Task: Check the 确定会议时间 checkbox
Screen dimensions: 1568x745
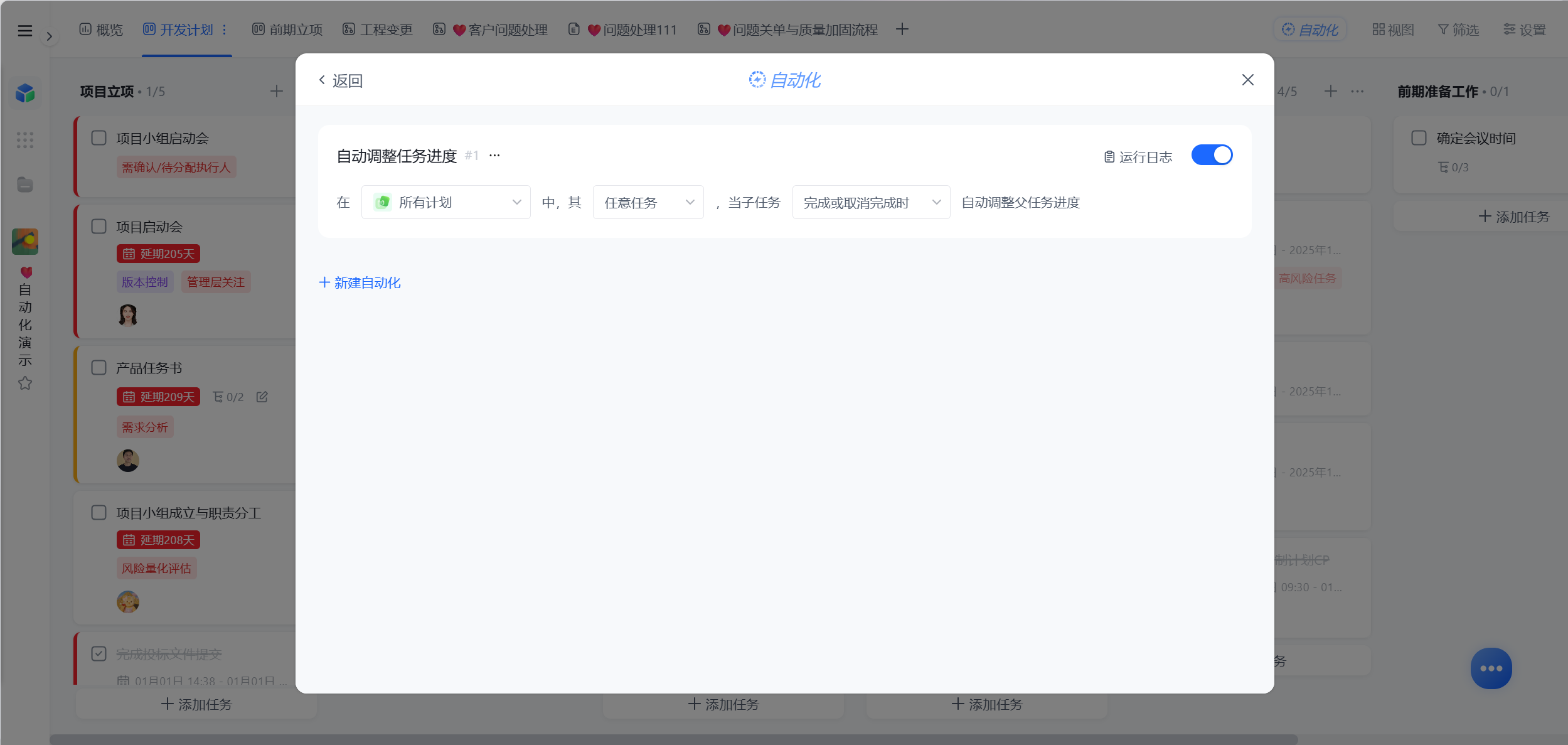Action: point(1419,137)
